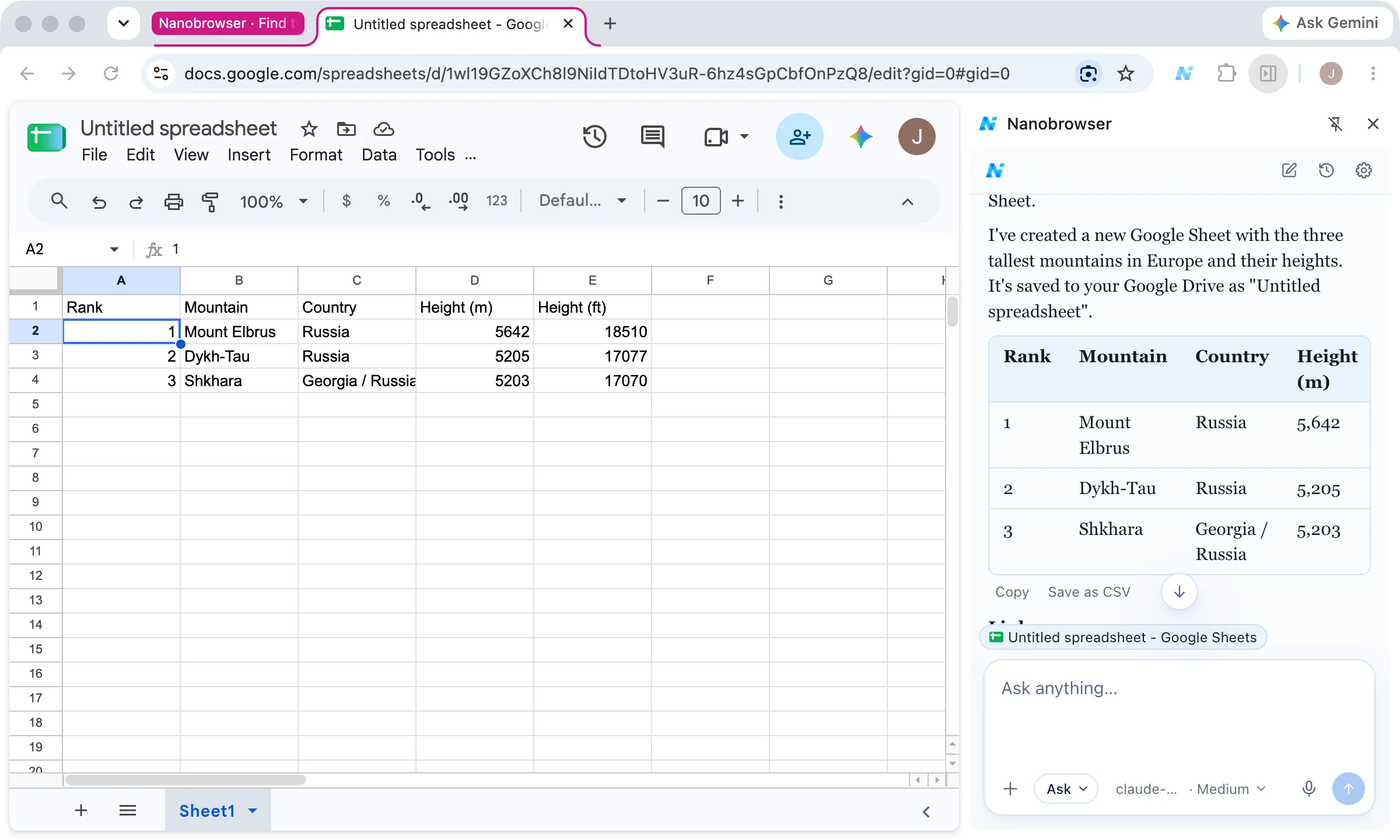Collapse the Sheets toolbar with chevron
The height and width of the screenshot is (840, 1400).
tap(907, 202)
